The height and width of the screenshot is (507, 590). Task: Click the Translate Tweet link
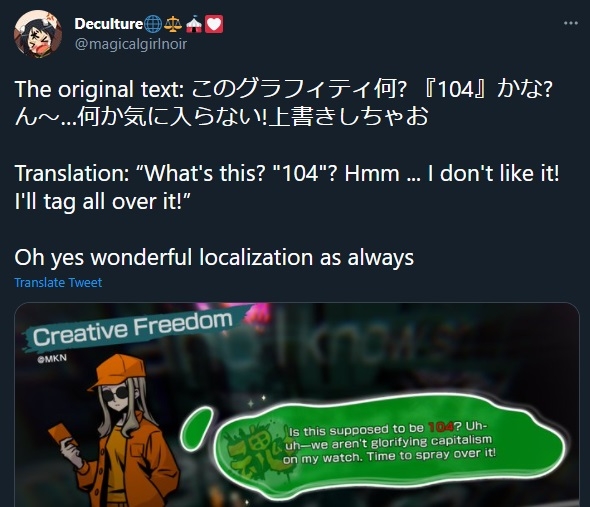coord(58,282)
